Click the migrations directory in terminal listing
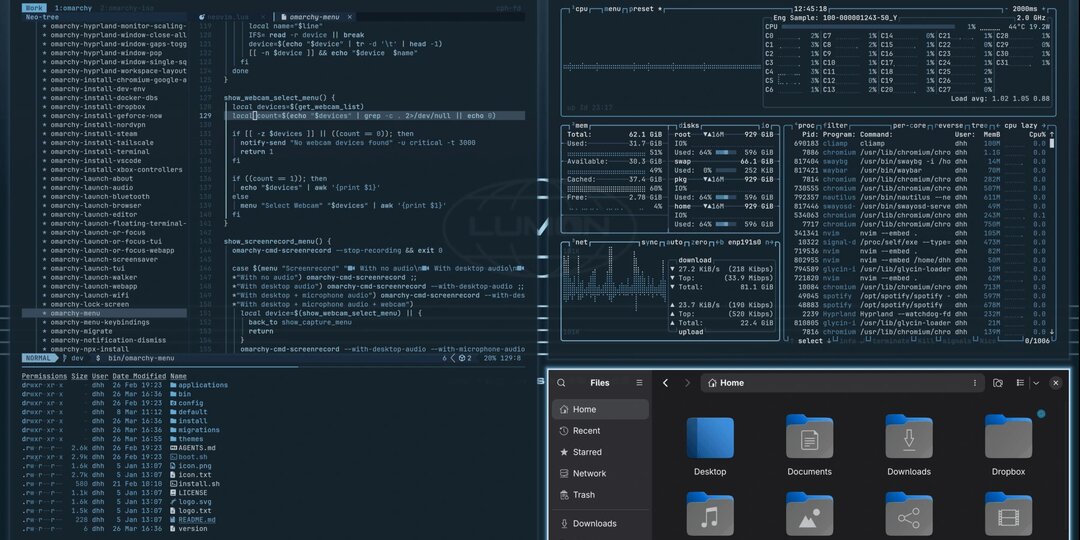The image size is (1080, 540). [198, 430]
